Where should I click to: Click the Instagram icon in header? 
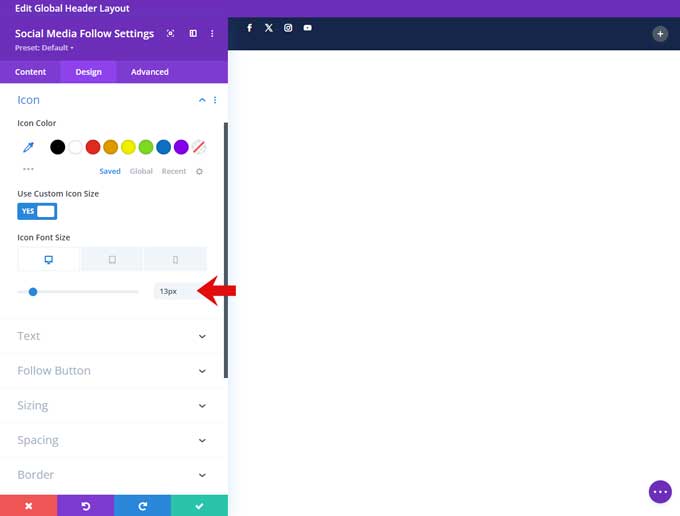point(288,28)
